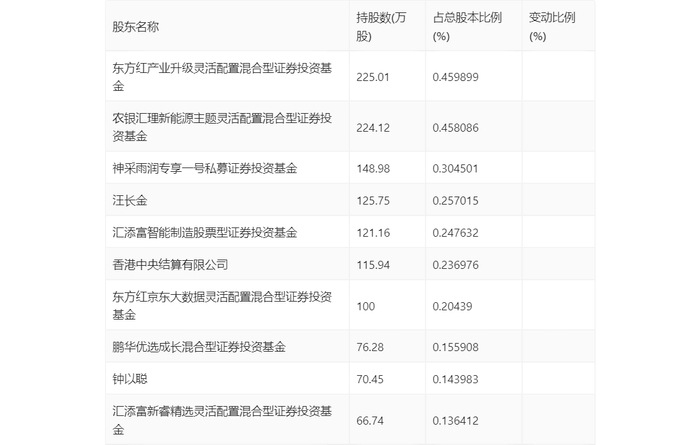Click the holdings value 115.94
This screenshot has width=700, height=445.
coord(373,265)
